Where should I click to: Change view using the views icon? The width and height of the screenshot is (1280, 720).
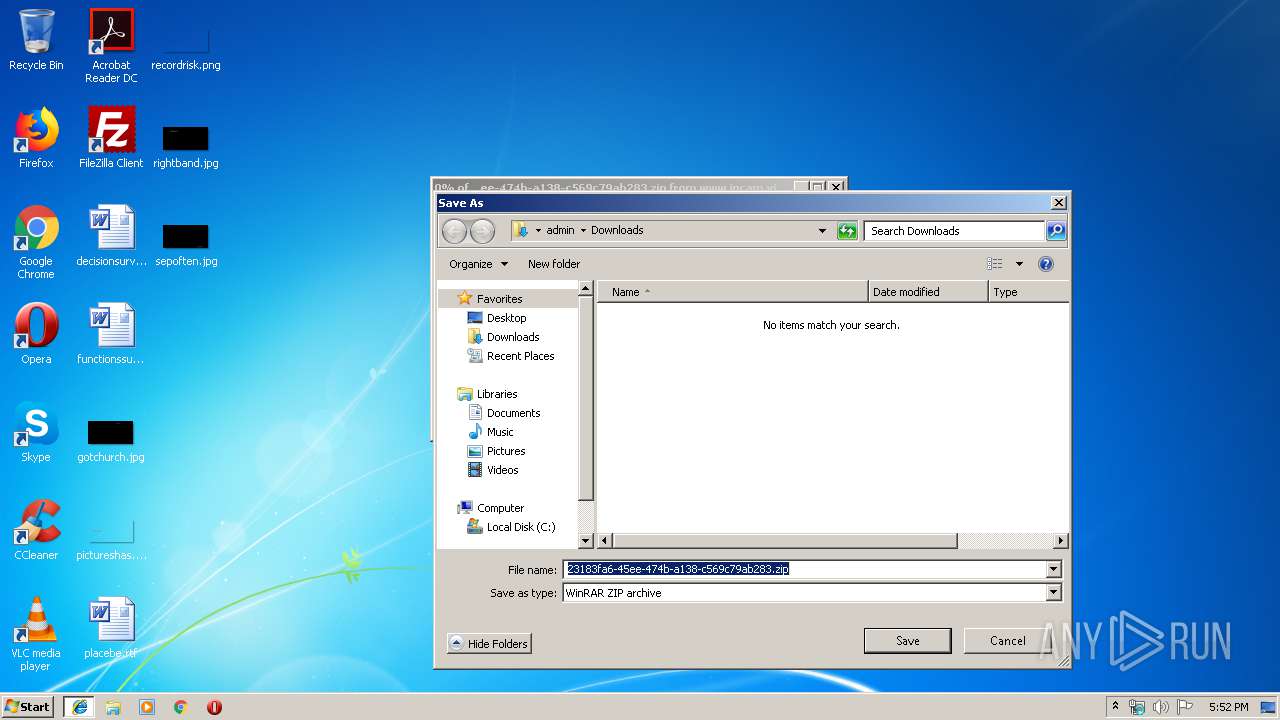[x=994, y=264]
